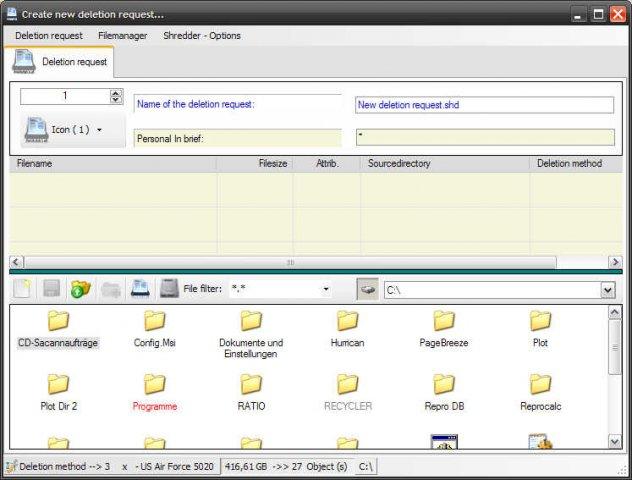Click right arrow of horizontal scrollbar

pos(615,262)
